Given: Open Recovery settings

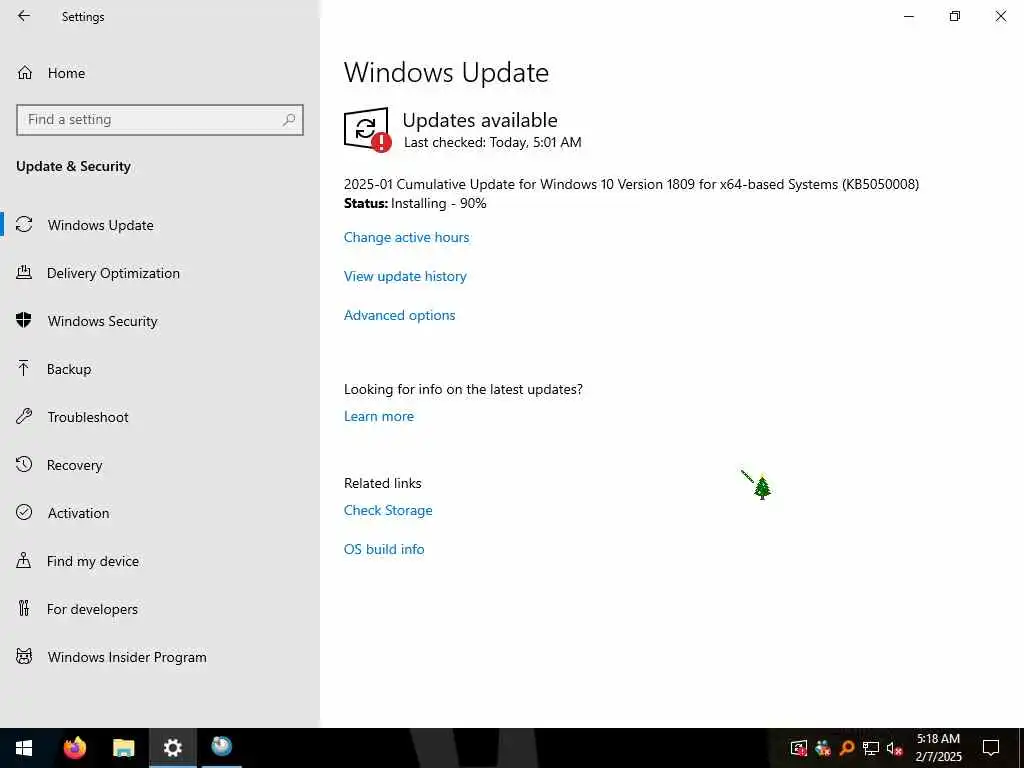Looking at the screenshot, I should point(160,465).
